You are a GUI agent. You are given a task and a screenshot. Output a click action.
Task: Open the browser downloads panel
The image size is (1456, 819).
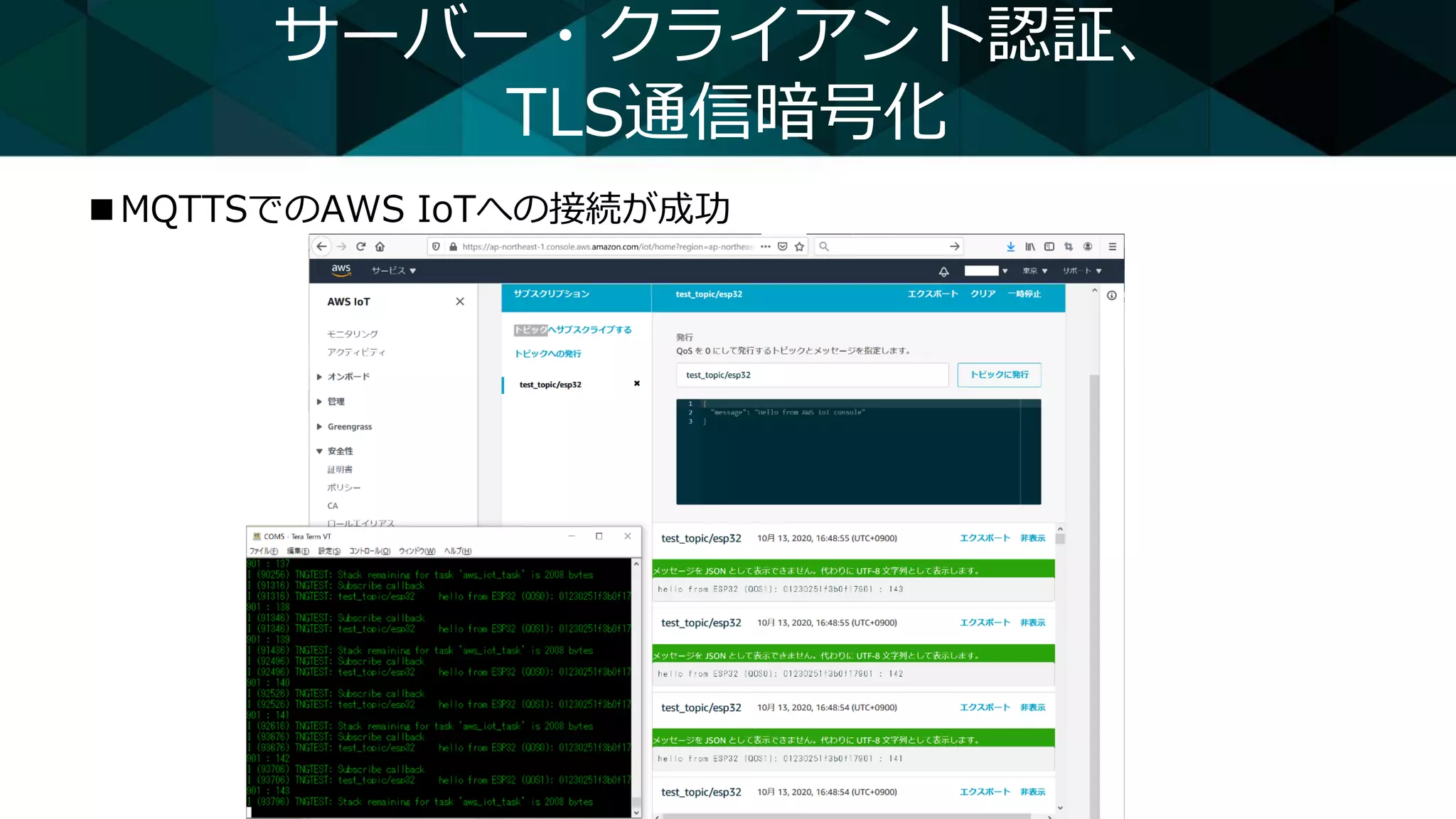click(x=1011, y=247)
